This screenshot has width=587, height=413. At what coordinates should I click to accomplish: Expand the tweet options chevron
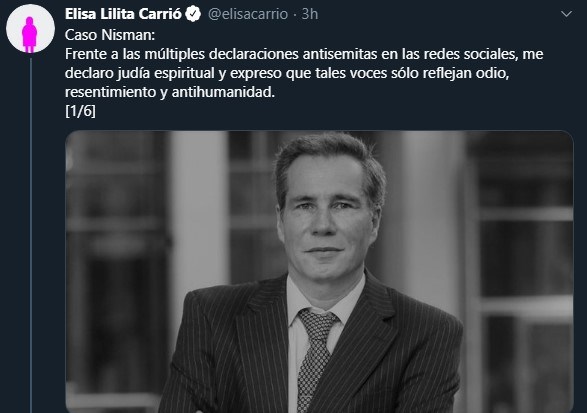coord(566,14)
